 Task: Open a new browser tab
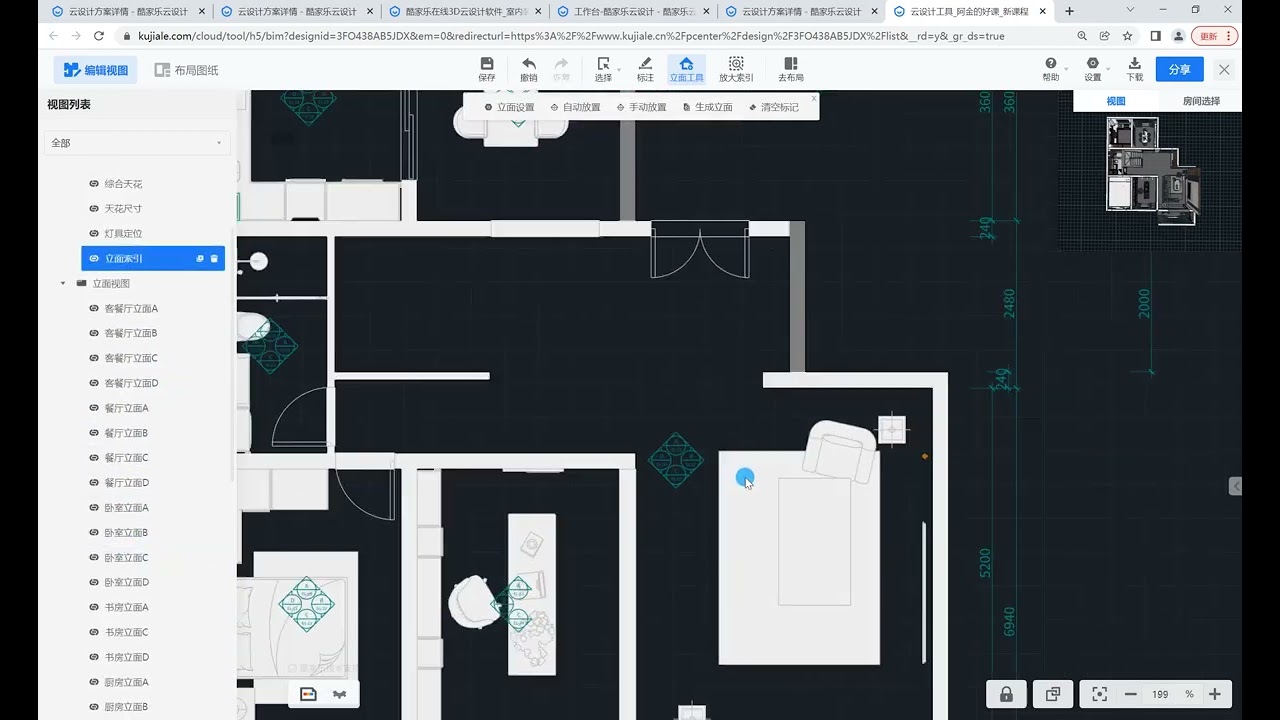(x=1070, y=12)
